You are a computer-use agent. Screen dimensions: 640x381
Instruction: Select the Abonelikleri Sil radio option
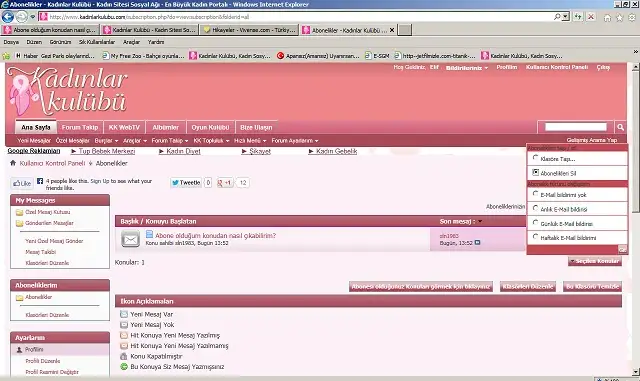pos(536,172)
